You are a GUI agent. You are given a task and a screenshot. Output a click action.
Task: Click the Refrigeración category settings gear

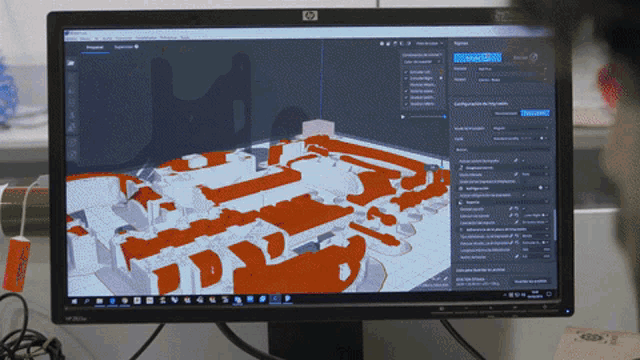541,188
